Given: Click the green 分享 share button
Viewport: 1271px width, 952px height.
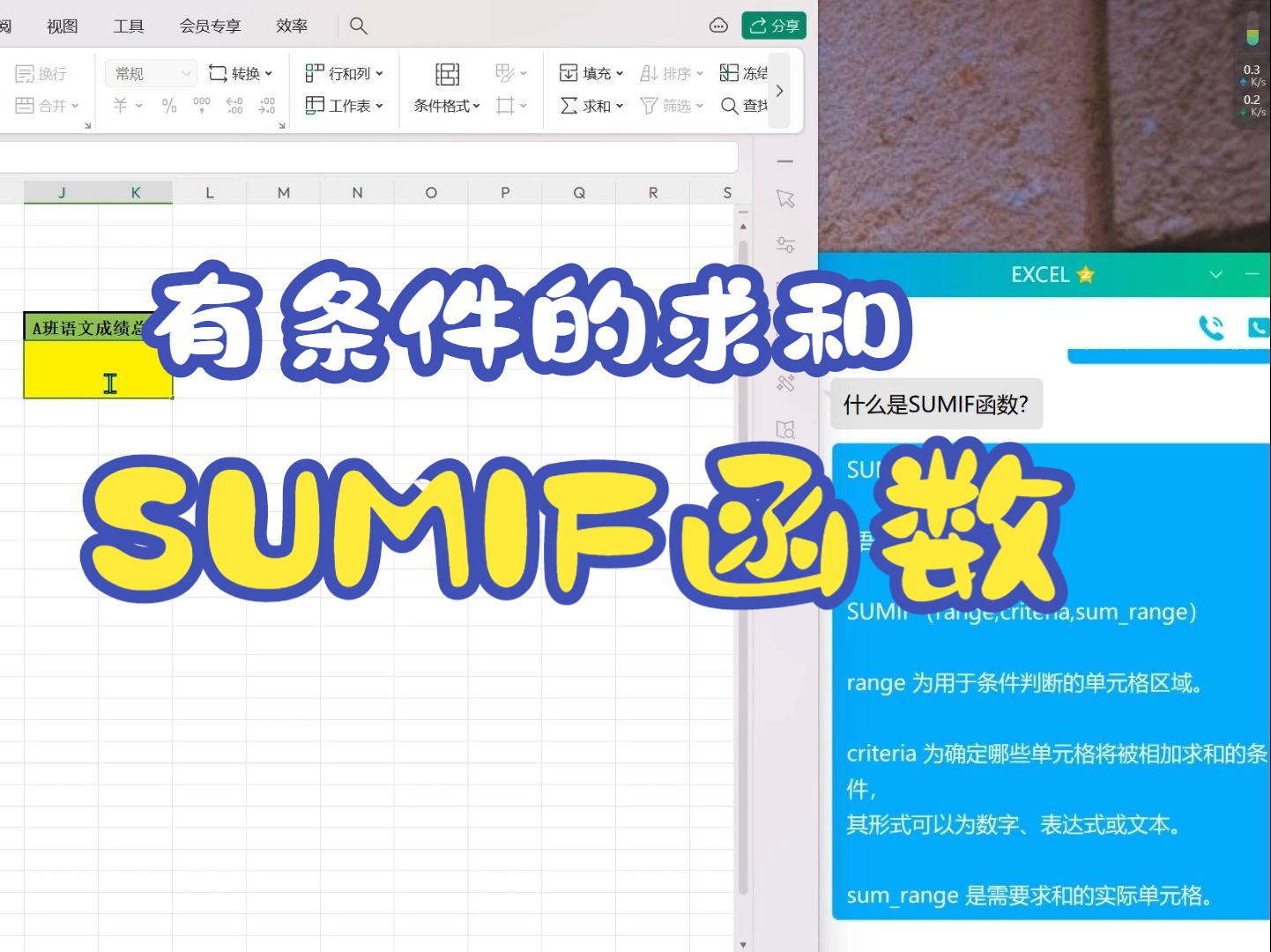Looking at the screenshot, I should pyautogui.click(x=773, y=26).
